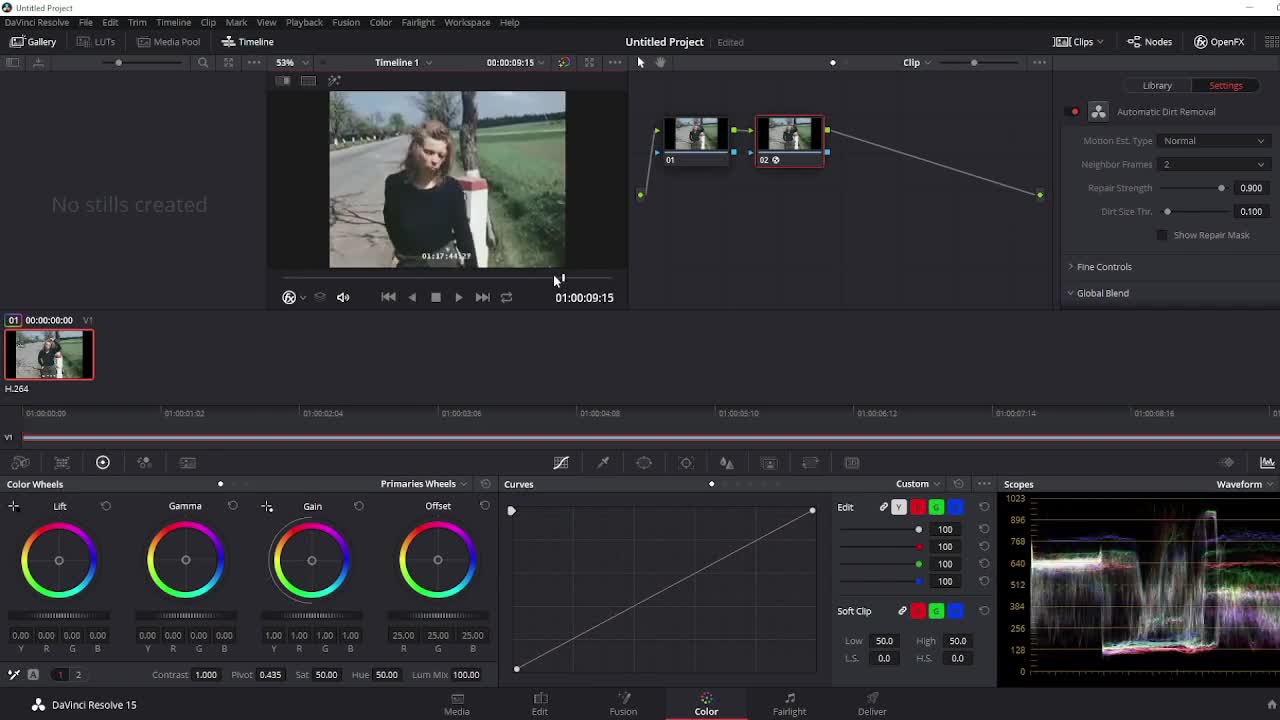Toggle the OpenFX panel button

pos(1219,42)
